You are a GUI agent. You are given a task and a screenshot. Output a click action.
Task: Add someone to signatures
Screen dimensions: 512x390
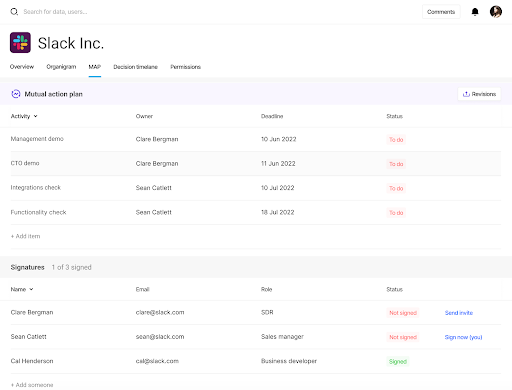point(32,385)
